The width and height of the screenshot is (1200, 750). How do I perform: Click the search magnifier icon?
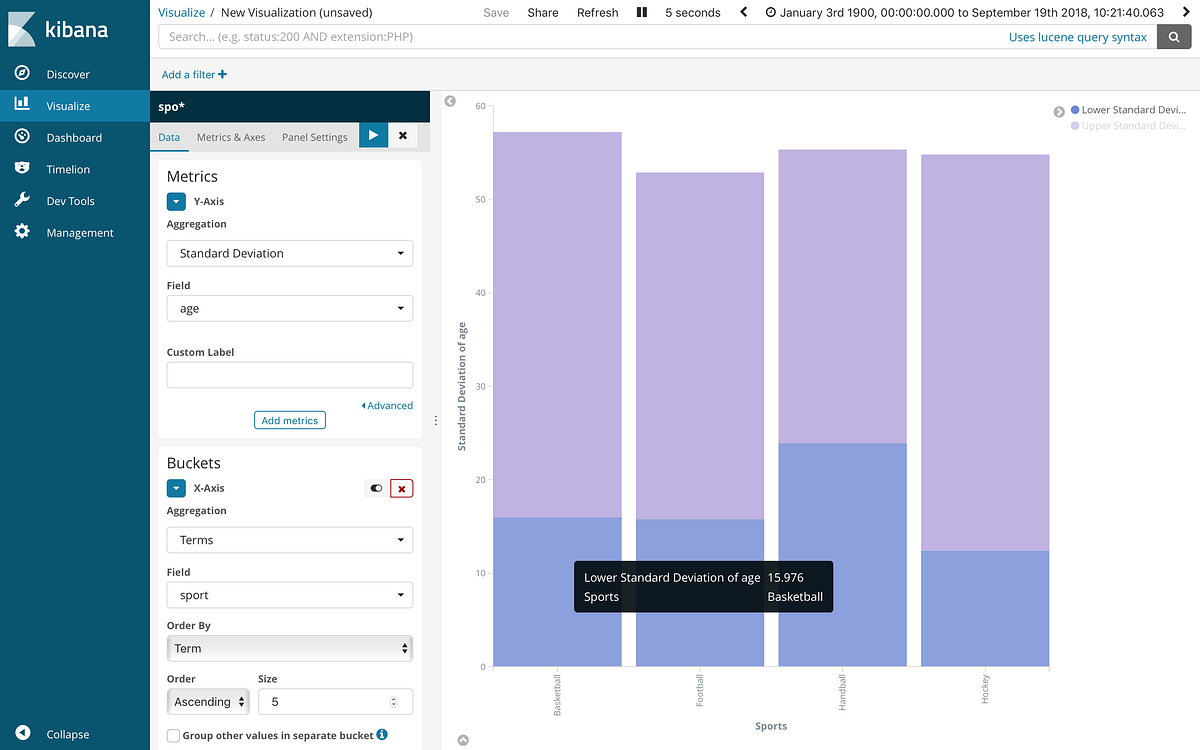[x=1174, y=36]
